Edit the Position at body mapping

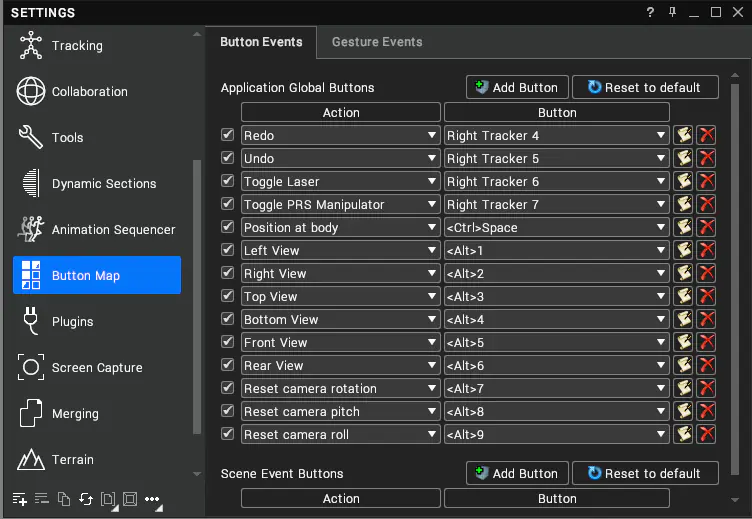click(684, 227)
